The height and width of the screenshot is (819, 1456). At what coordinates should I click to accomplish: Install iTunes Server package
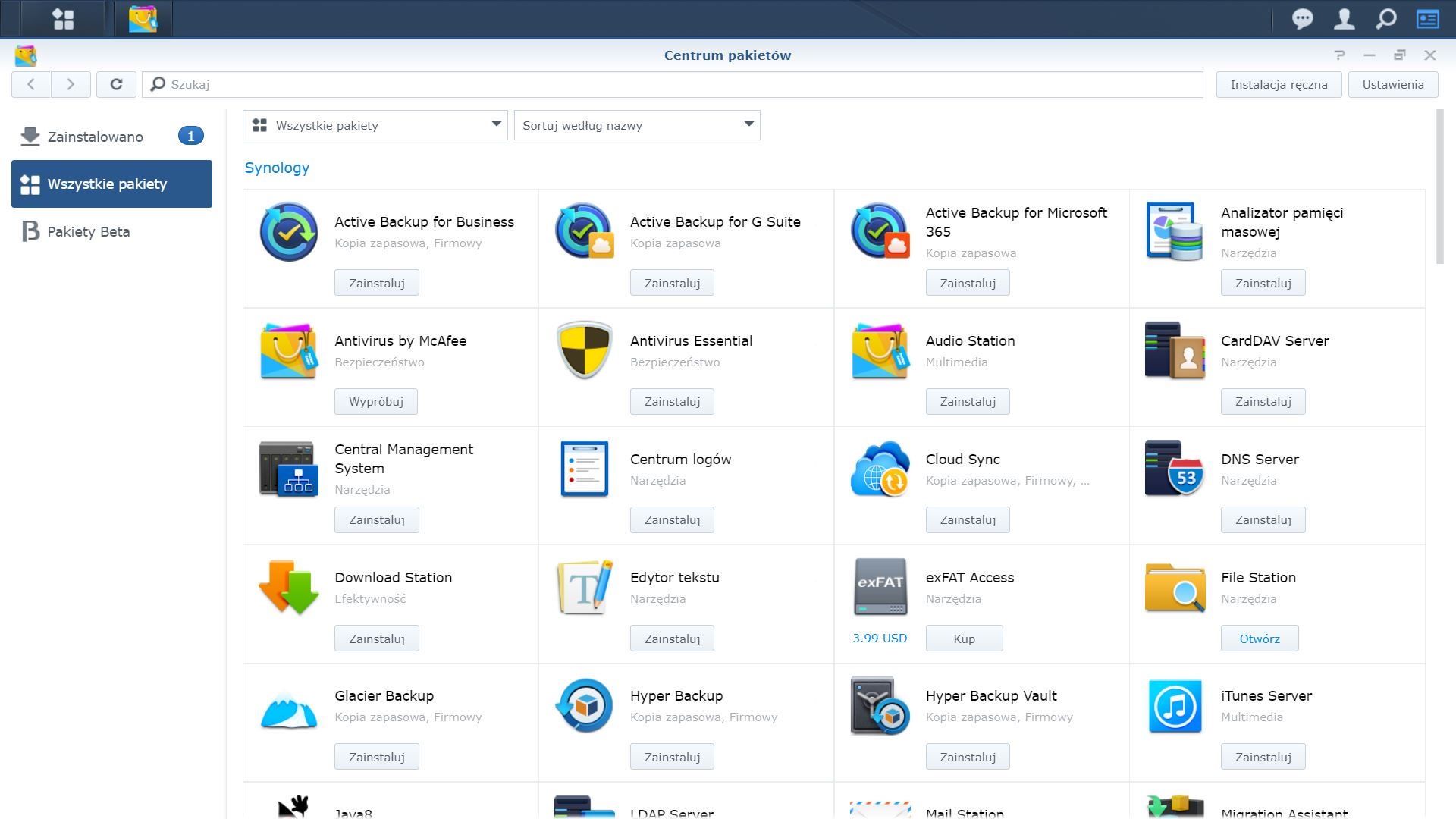pyautogui.click(x=1263, y=757)
